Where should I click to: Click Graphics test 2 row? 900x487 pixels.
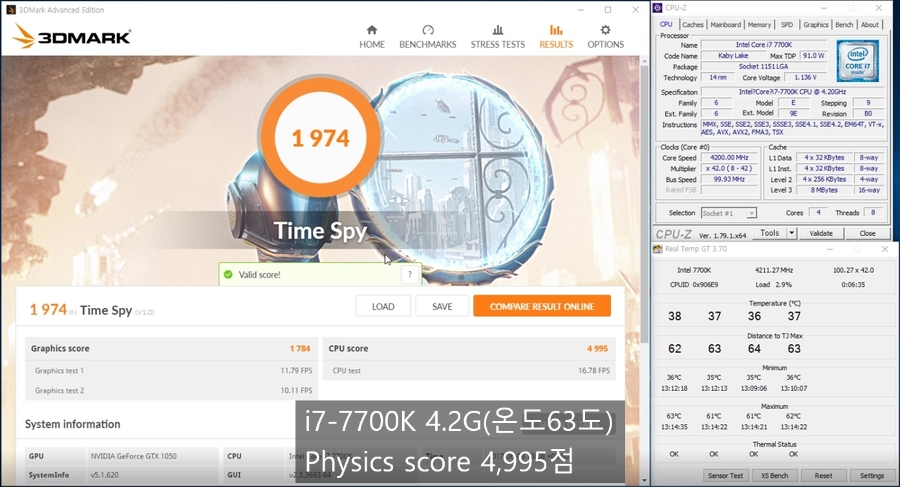click(x=171, y=391)
